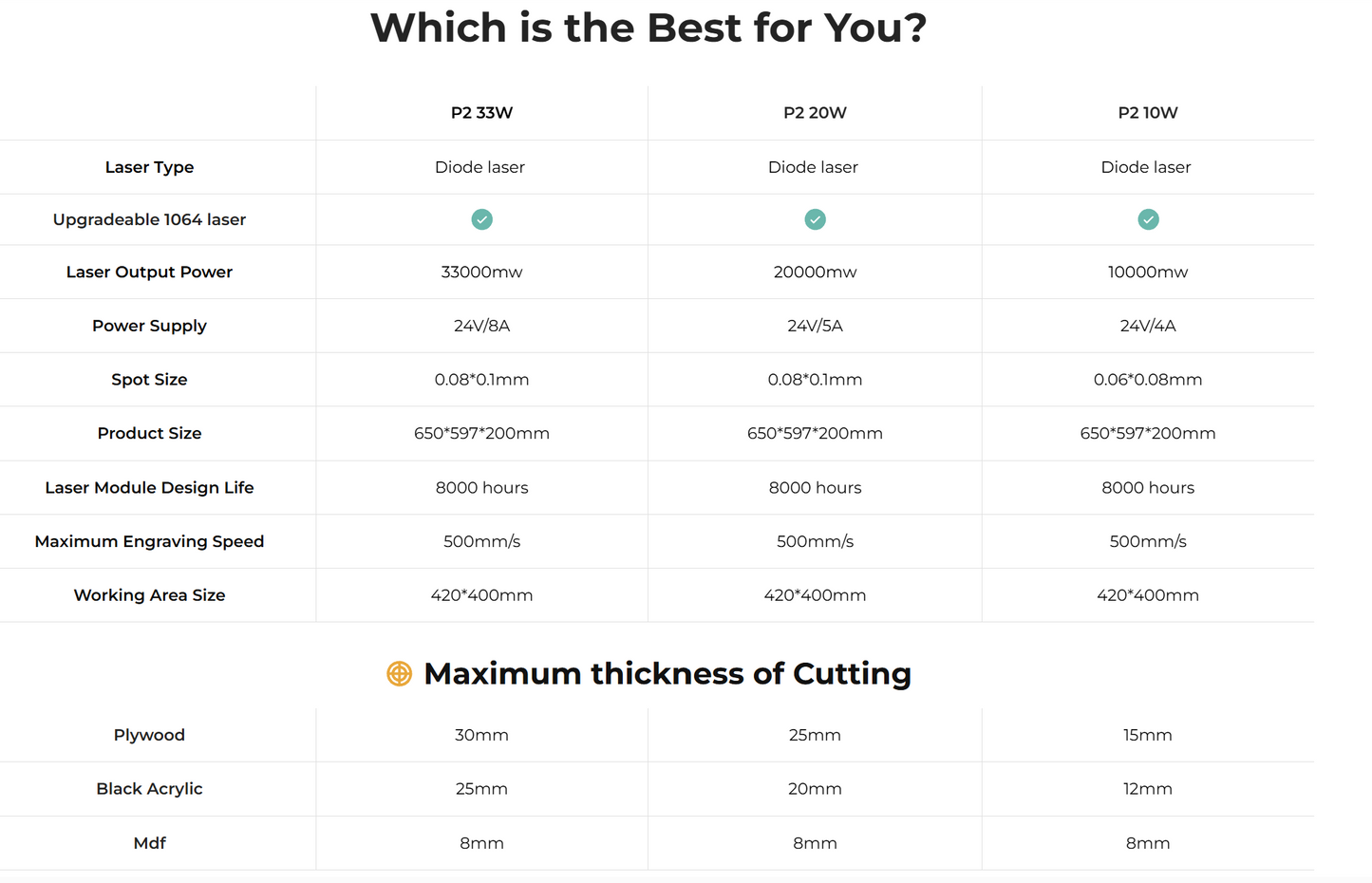Click the green checkmark under P2 33W

point(482,219)
